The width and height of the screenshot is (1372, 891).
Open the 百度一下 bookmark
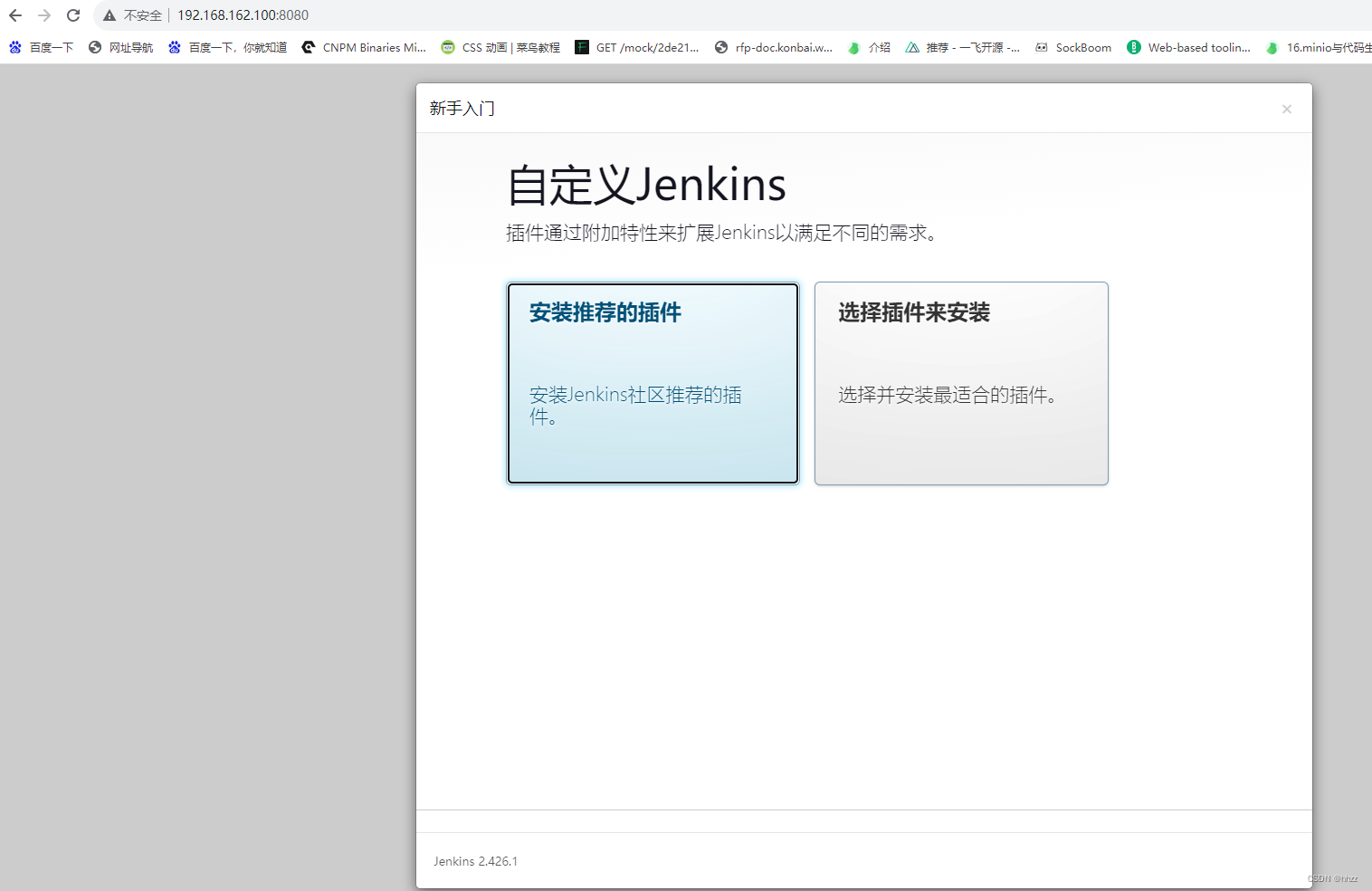point(42,47)
